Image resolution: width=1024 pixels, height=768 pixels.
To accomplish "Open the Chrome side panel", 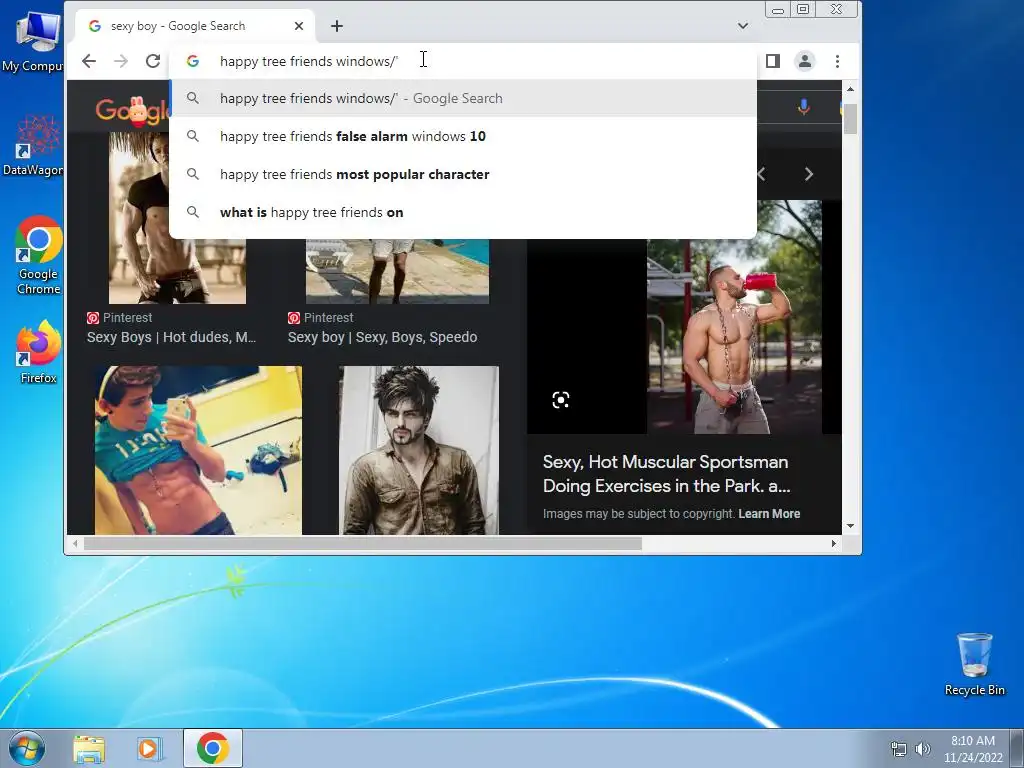I will [x=773, y=61].
